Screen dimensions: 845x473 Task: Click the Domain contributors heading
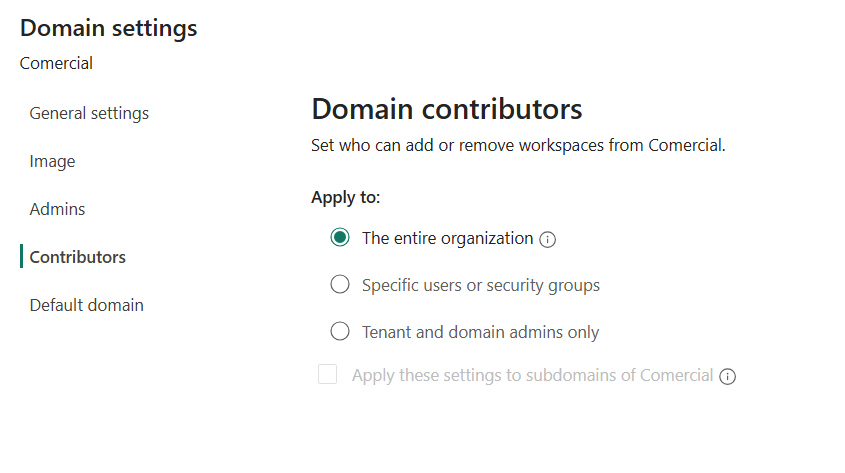click(447, 109)
